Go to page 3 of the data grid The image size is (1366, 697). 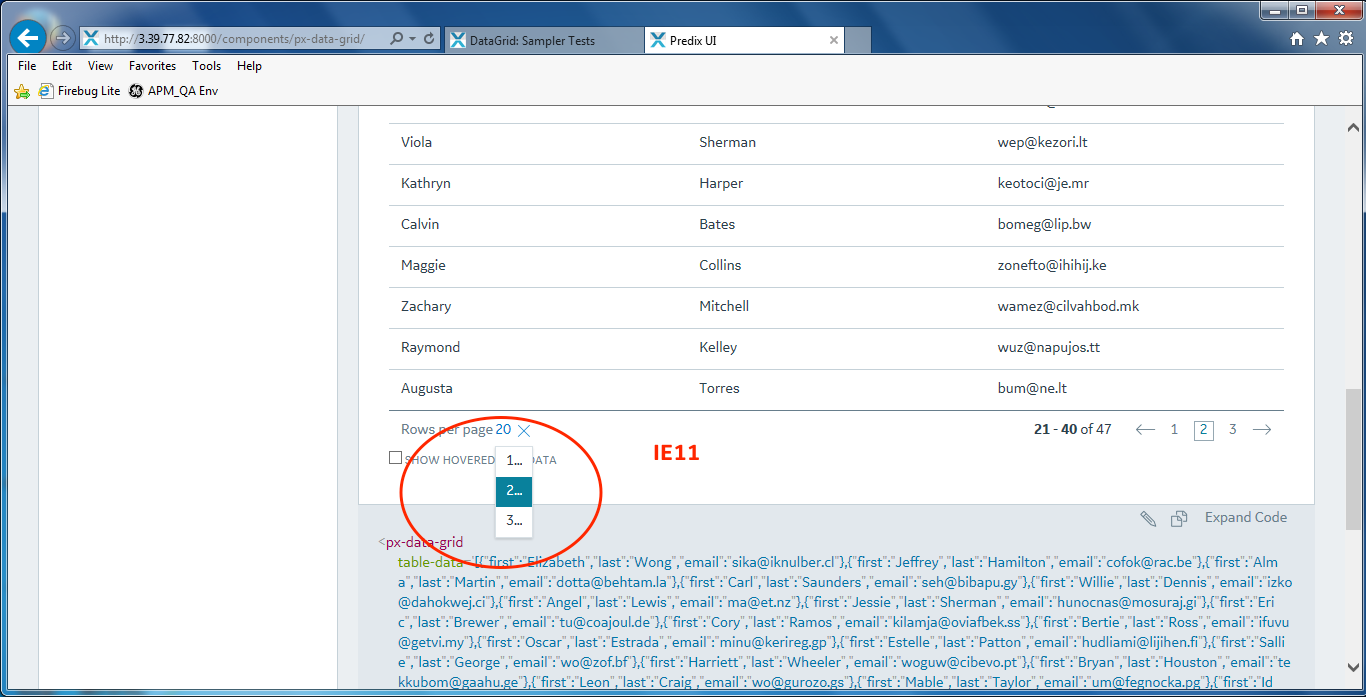[1232, 429]
